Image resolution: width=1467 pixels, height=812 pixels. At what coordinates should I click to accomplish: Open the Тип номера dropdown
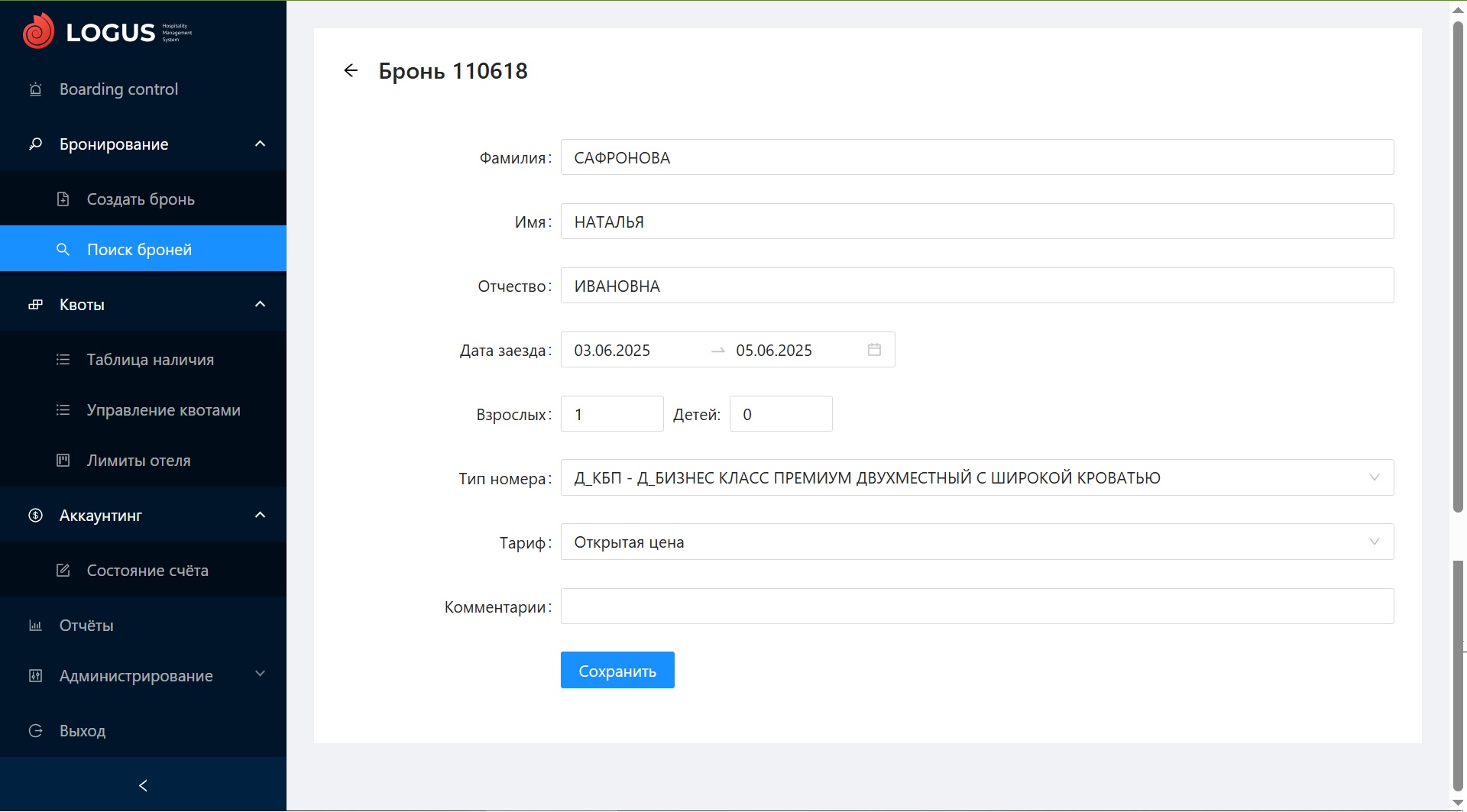point(976,478)
